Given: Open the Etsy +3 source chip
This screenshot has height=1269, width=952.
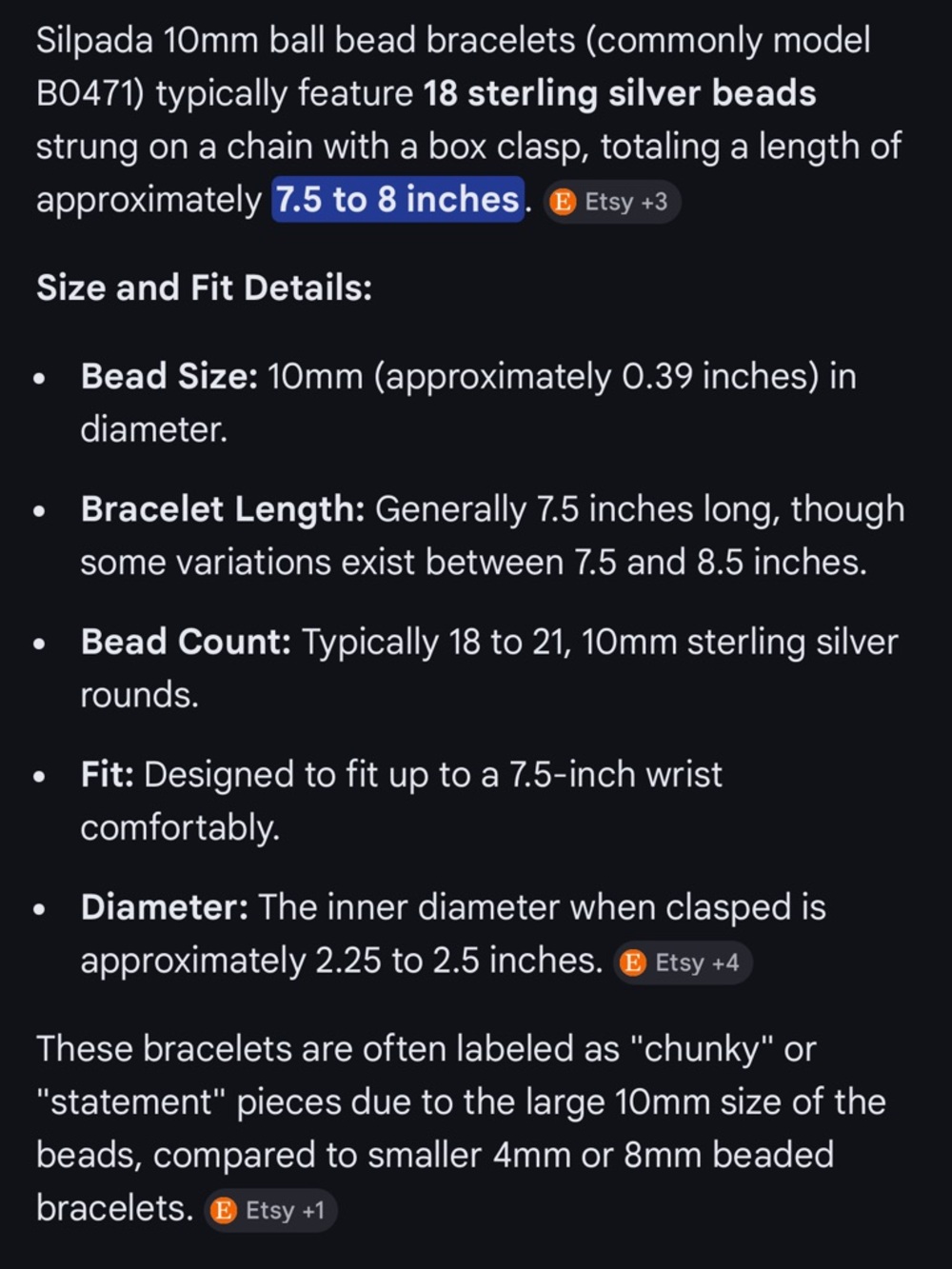Looking at the screenshot, I should (612, 202).
